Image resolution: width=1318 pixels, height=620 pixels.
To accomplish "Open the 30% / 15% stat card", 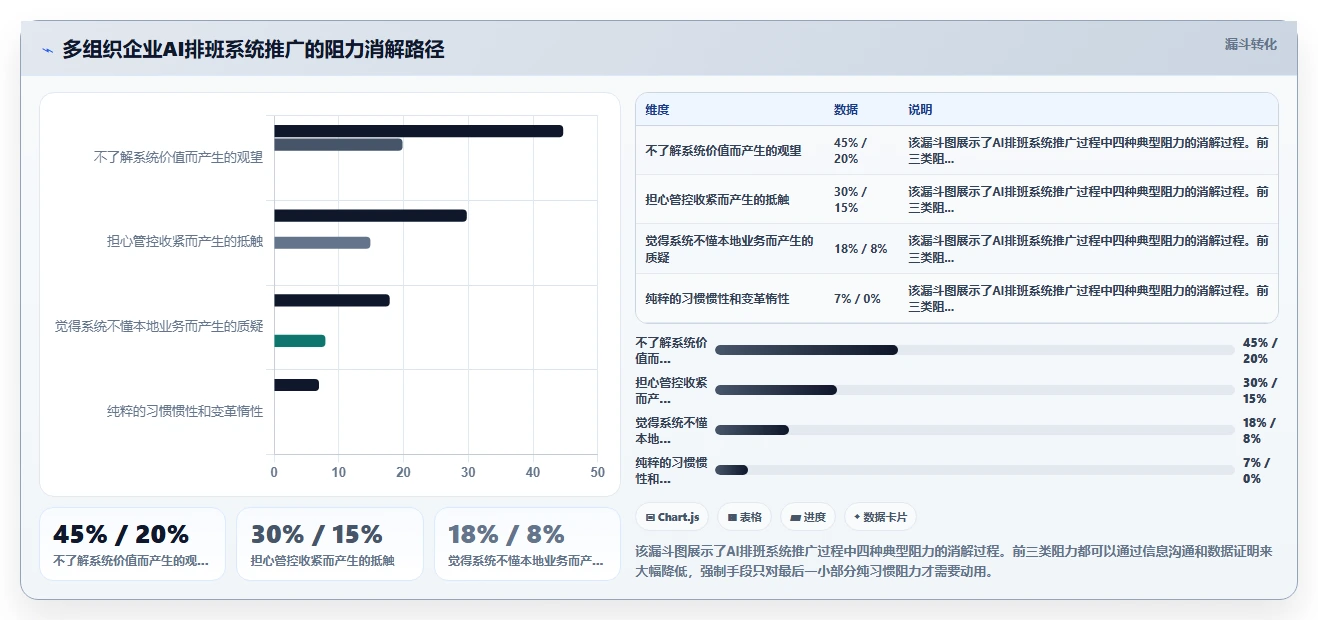I will 329,544.
